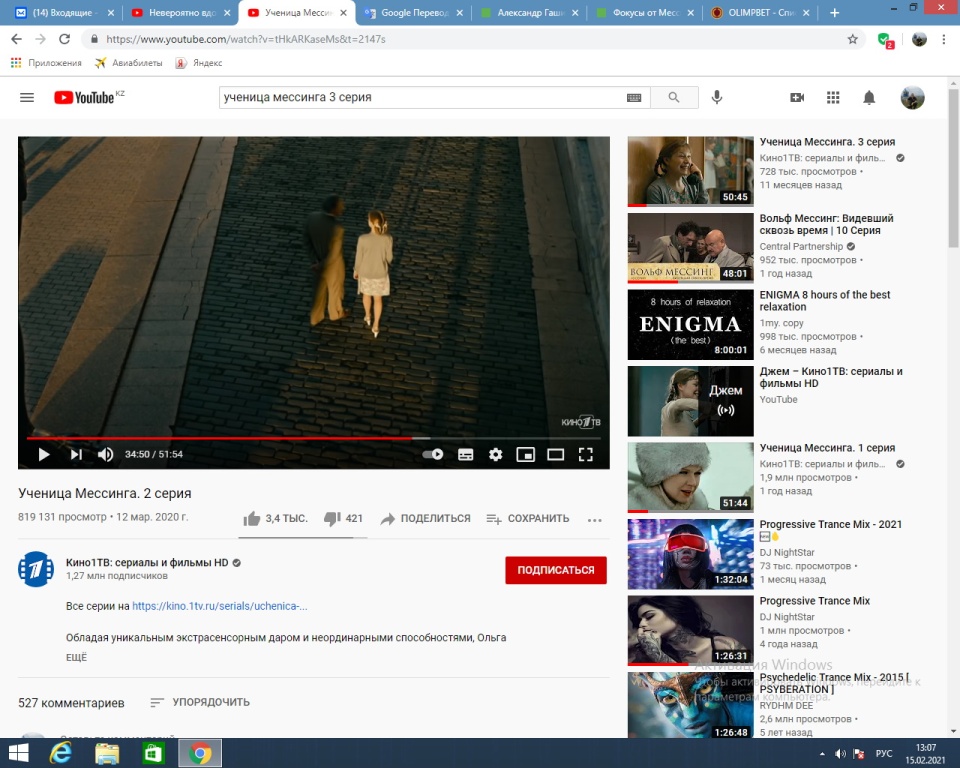Like the video (3,4 тыс.)
Screen dimensions: 960x768
tap(275, 519)
